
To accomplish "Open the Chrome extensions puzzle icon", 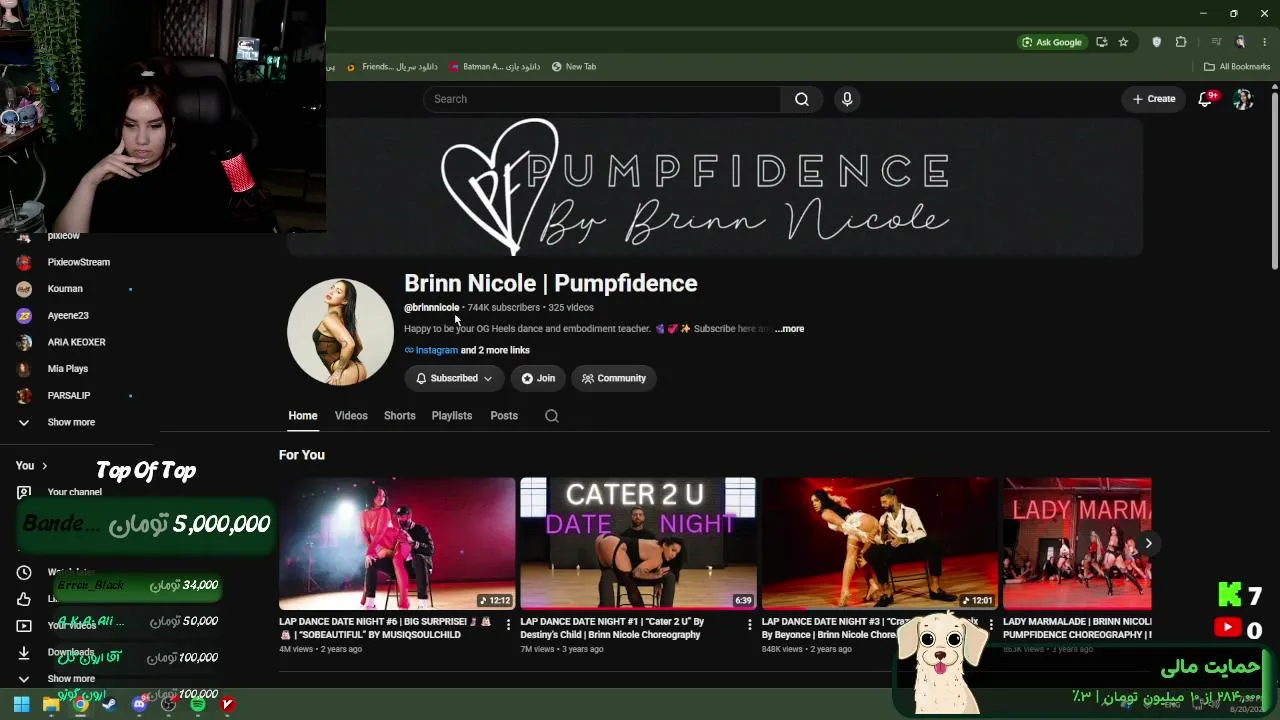I will coord(1181,42).
